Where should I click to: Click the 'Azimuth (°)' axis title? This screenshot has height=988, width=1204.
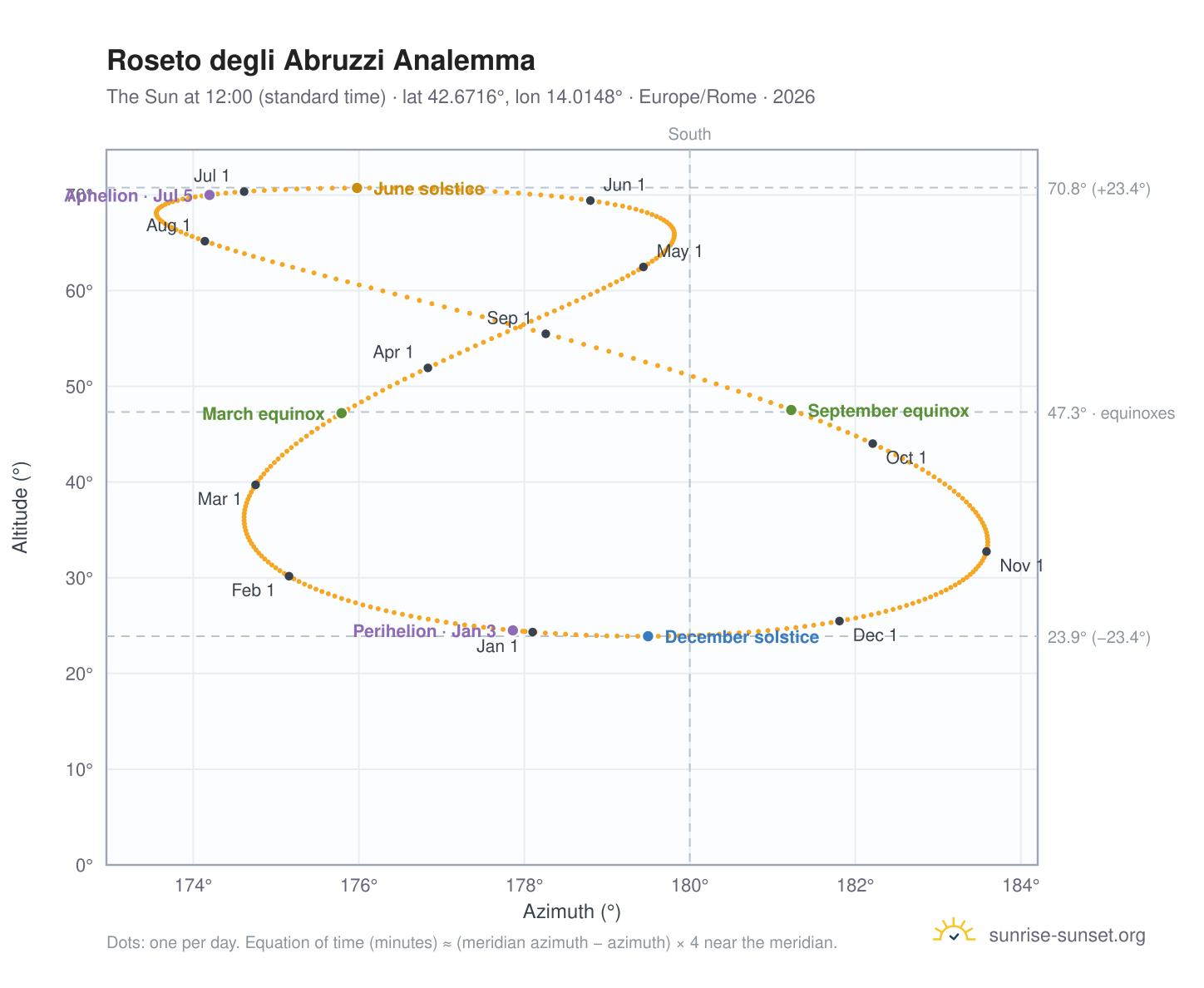point(572,911)
